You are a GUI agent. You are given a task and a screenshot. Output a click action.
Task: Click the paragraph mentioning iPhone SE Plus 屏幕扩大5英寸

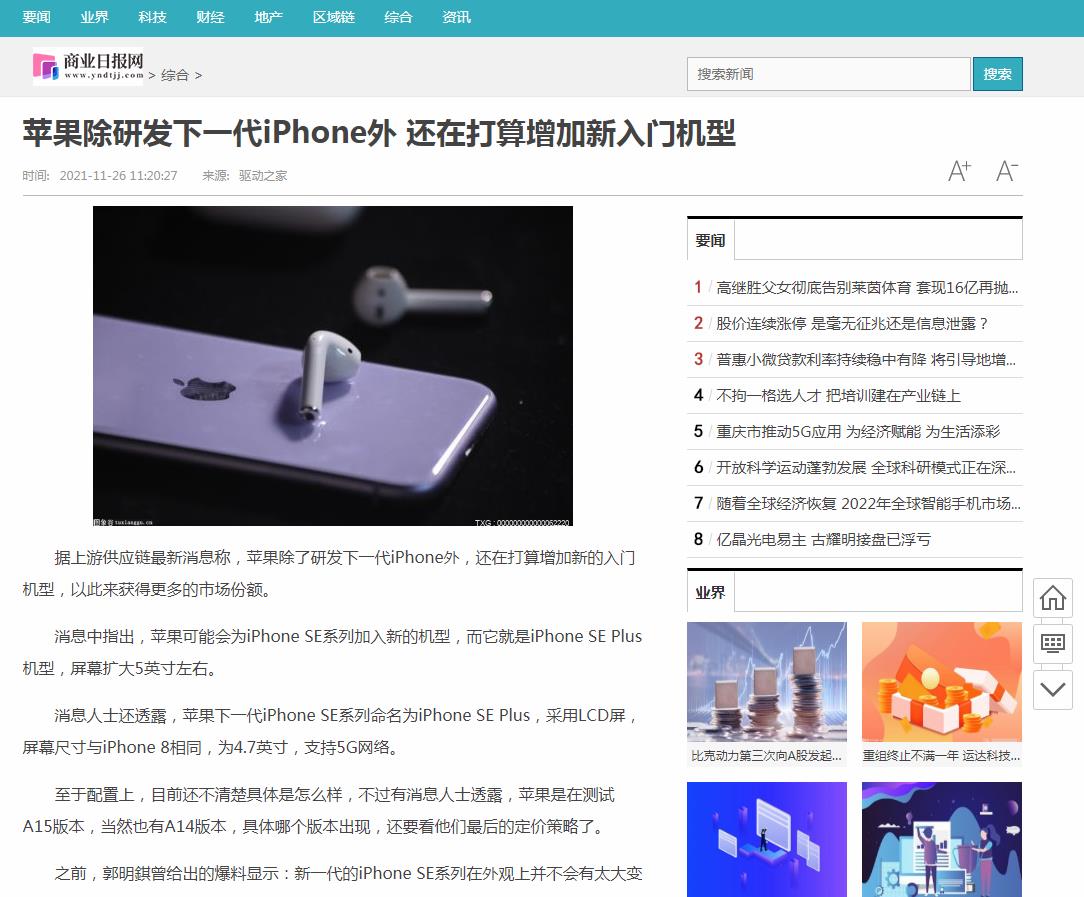point(333,652)
